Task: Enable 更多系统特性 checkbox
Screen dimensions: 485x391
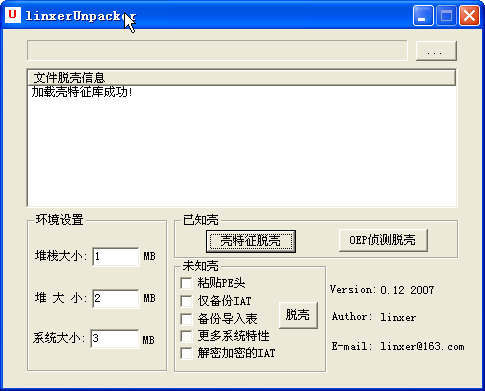Action: coord(186,336)
